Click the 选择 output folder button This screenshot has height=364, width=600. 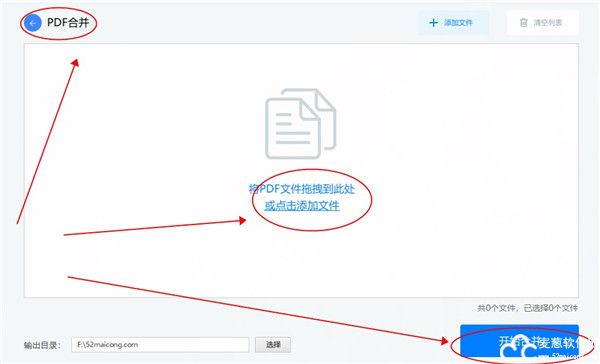click(273, 344)
